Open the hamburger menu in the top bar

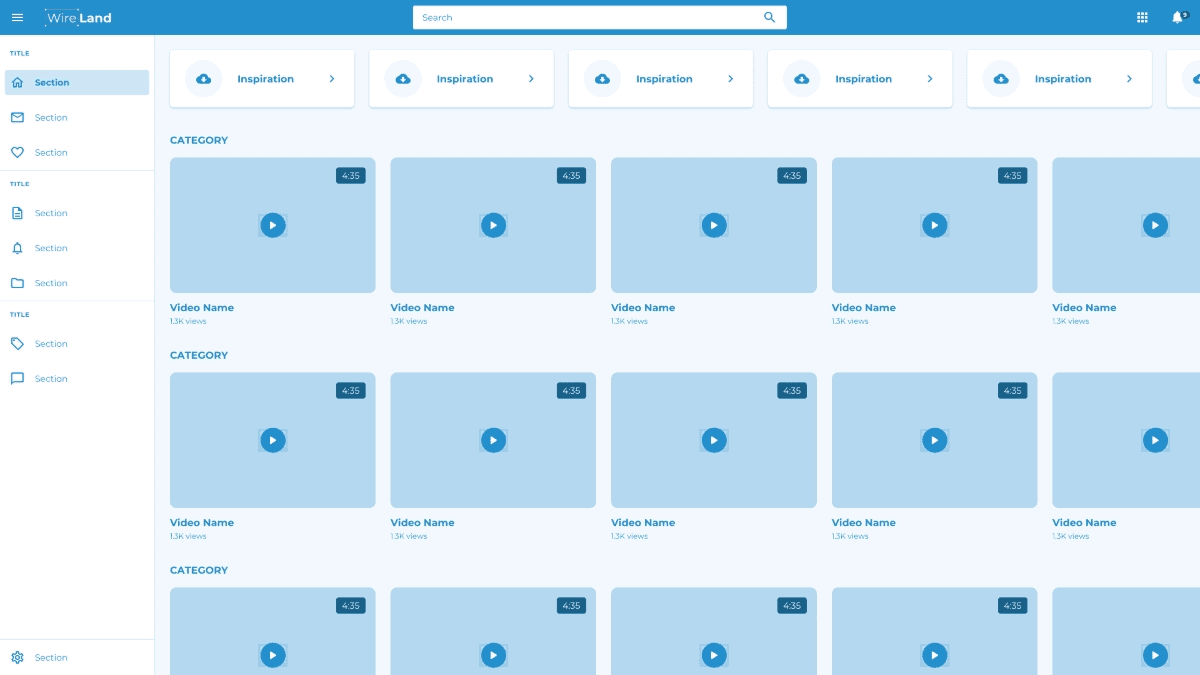[17, 17]
